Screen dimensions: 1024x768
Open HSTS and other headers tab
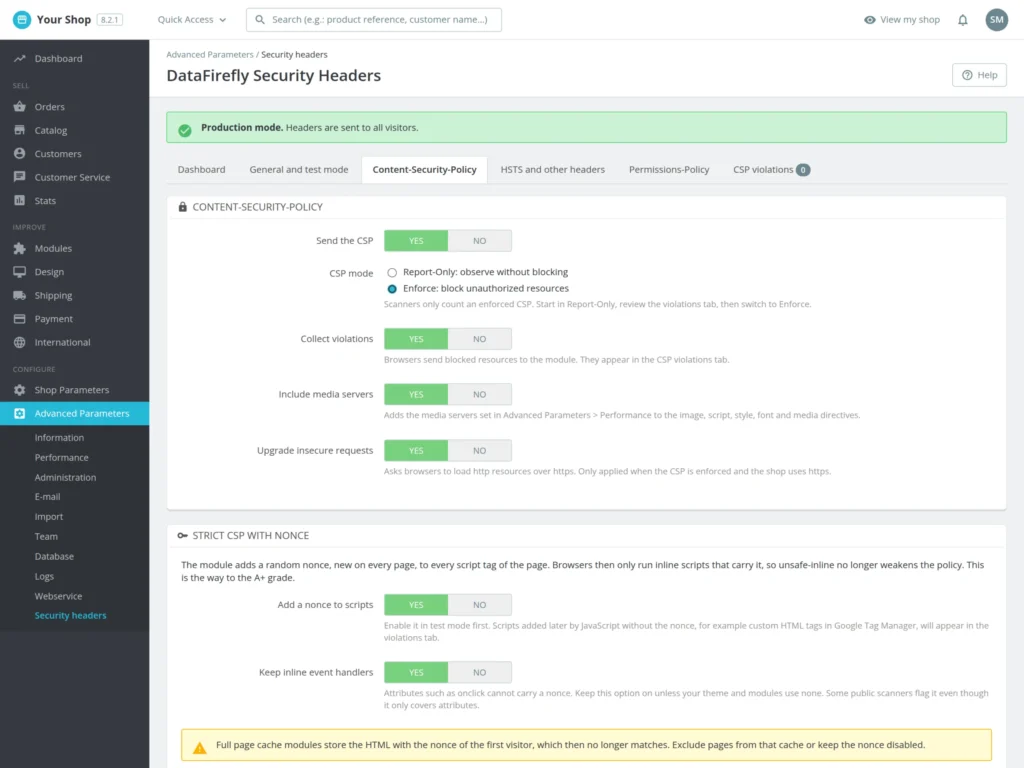[552, 170]
